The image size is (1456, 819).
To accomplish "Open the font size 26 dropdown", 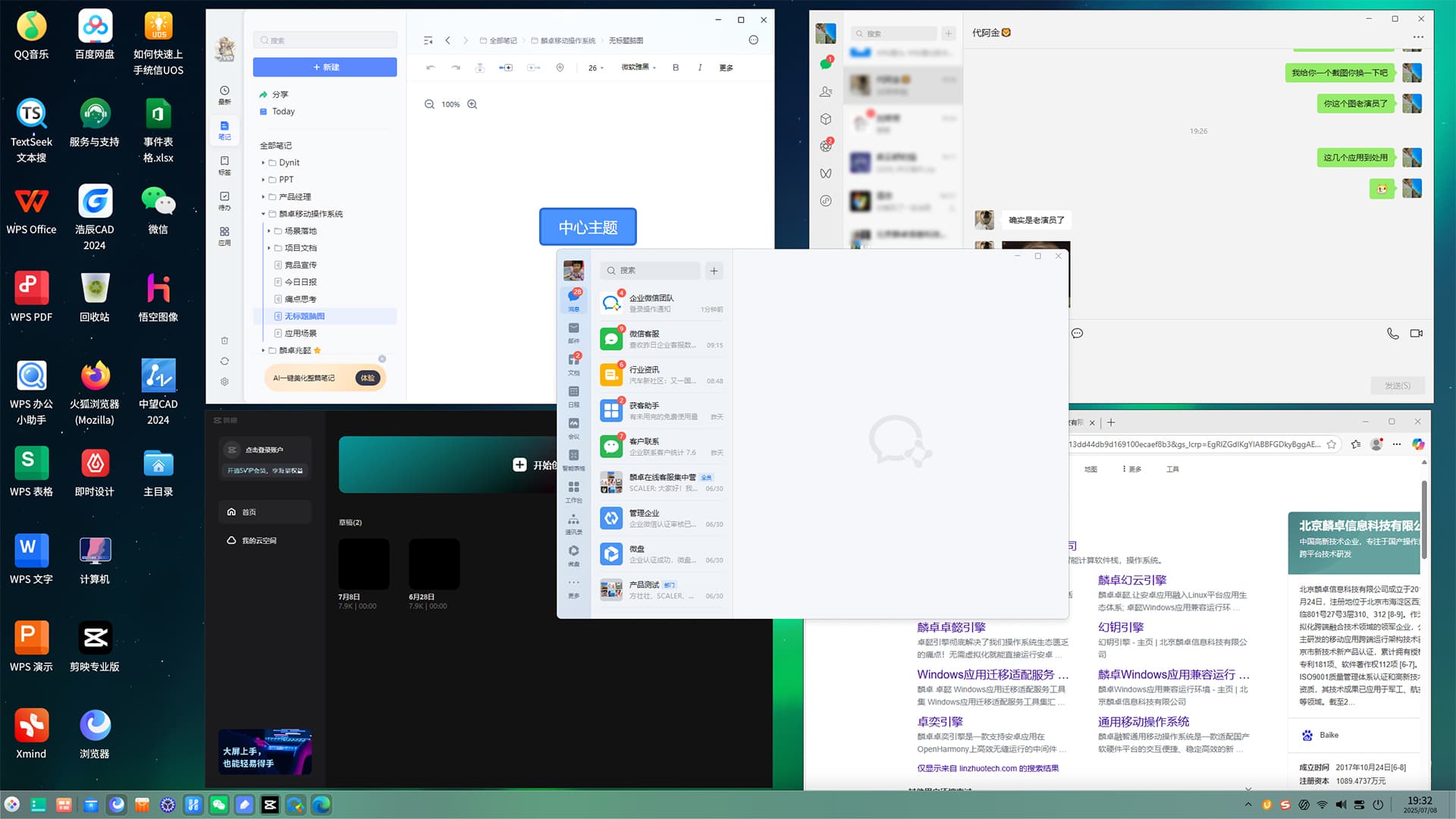I will (595, 67).
